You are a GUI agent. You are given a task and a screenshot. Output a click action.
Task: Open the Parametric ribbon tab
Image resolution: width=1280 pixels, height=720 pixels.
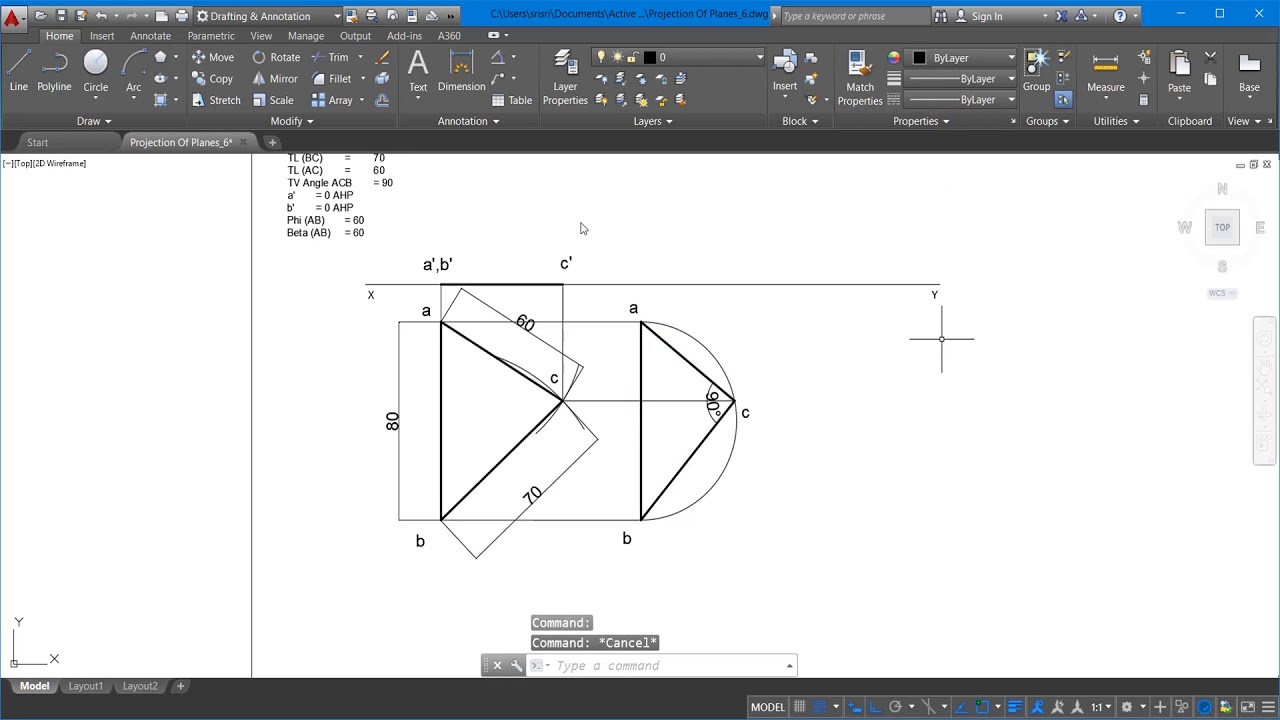click(211, 36)
